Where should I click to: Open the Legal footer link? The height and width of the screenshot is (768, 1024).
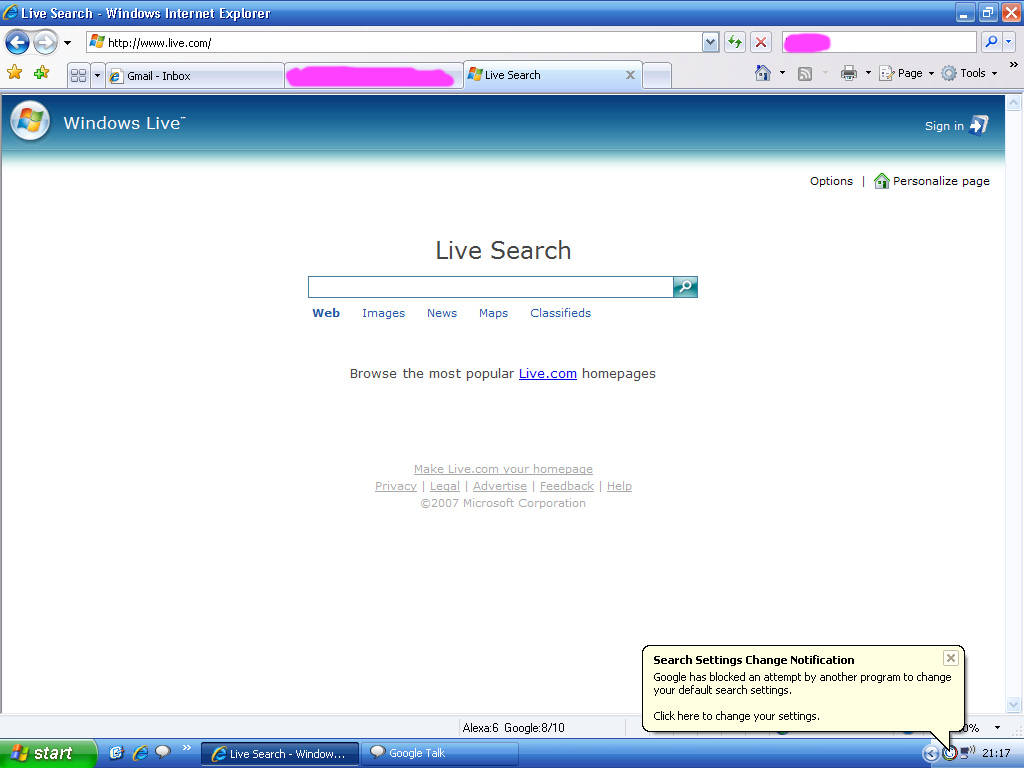point(445,486)
